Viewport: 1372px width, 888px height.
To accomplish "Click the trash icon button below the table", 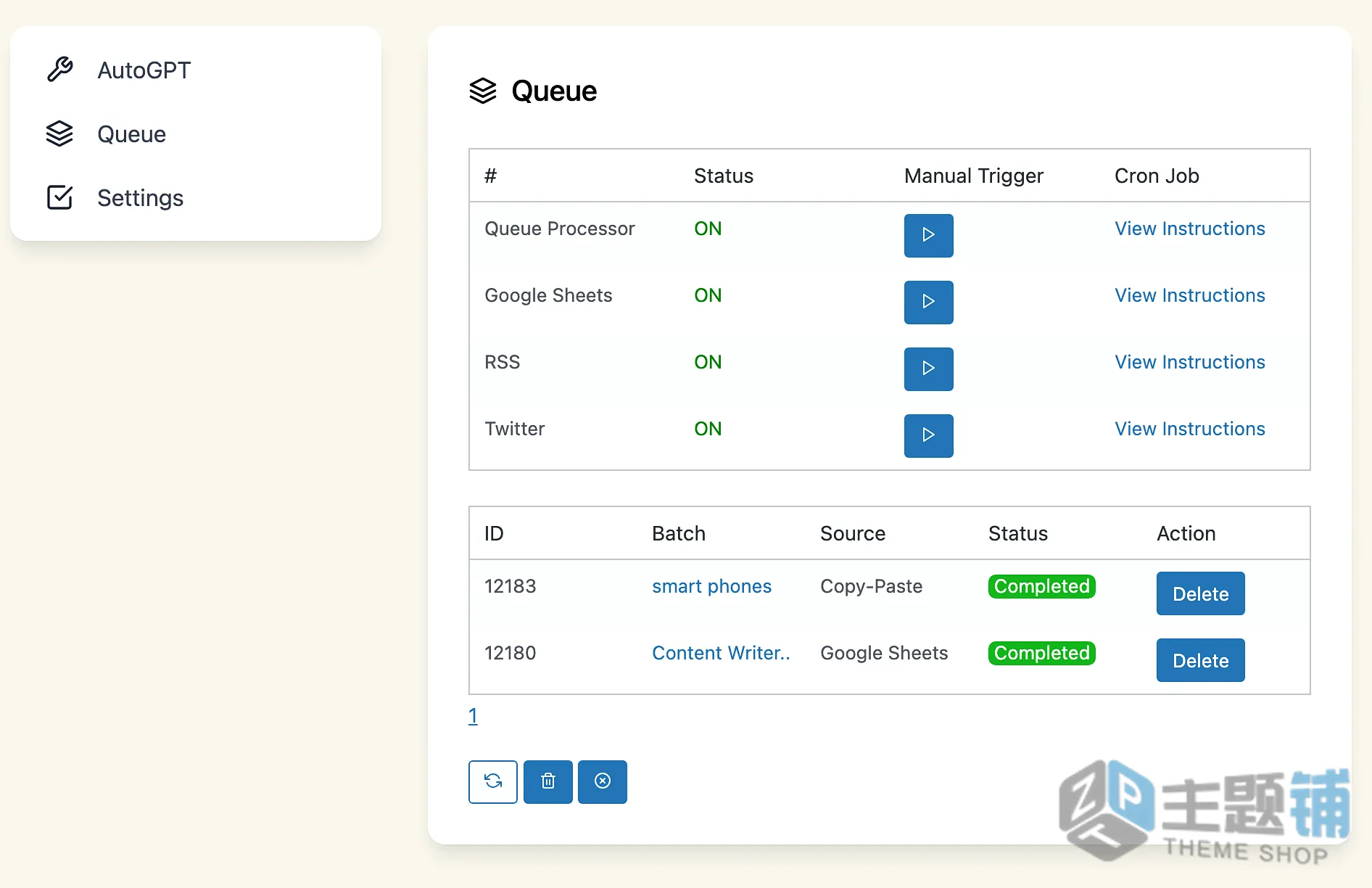I will click(548, 781).
